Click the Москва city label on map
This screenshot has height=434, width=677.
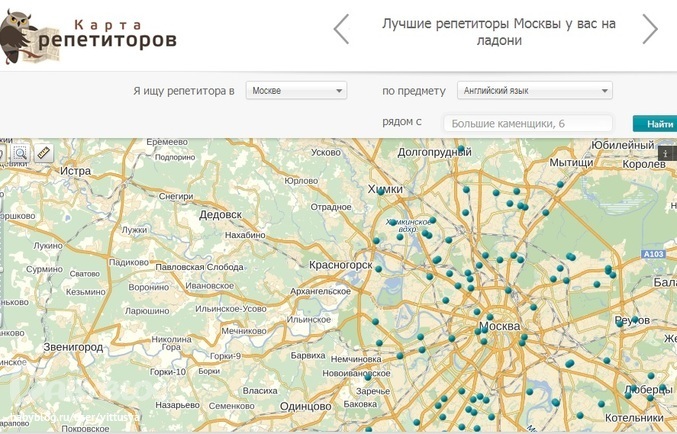[499, 328]
